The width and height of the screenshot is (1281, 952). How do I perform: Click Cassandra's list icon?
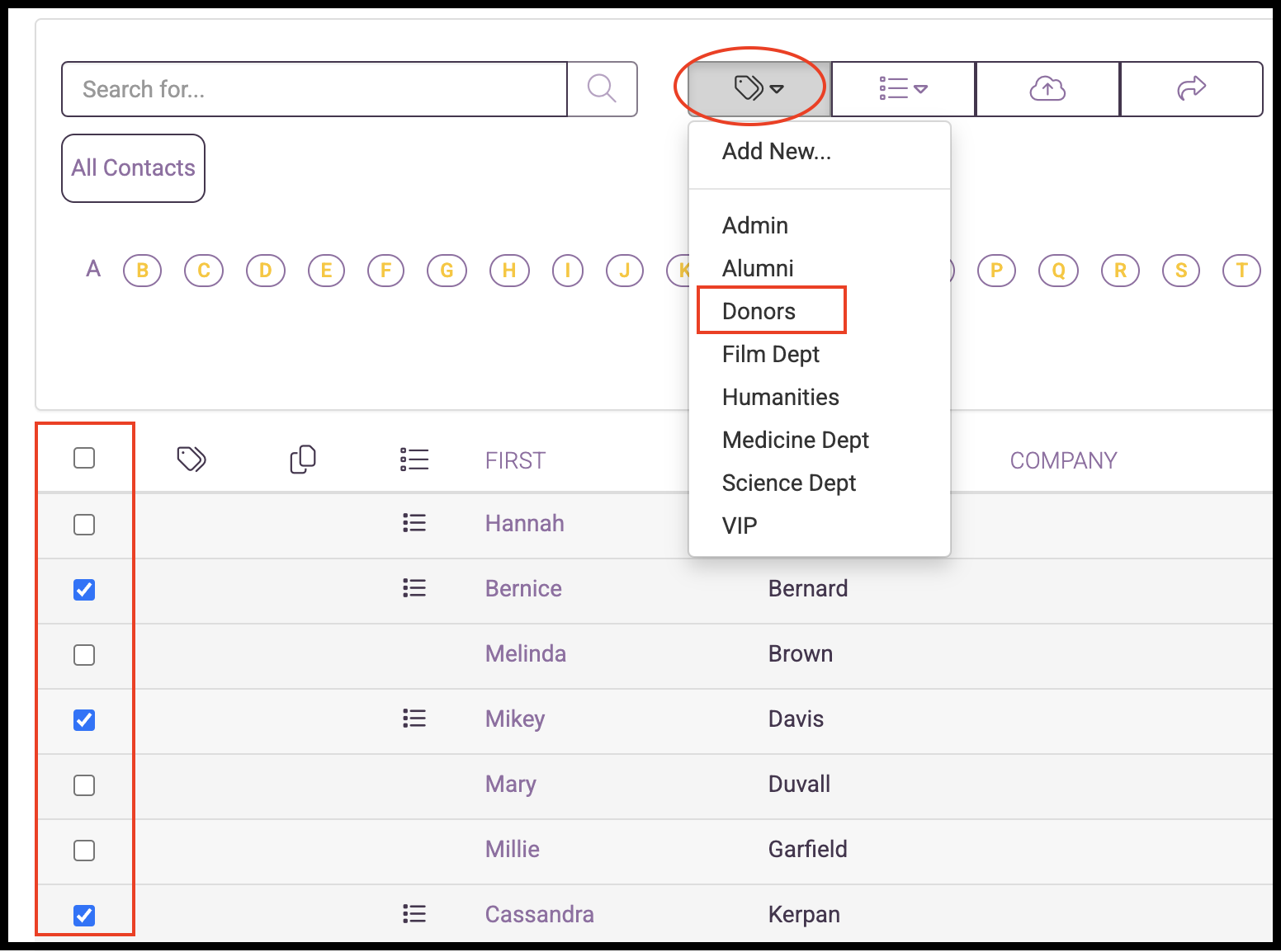pos(414,914)
